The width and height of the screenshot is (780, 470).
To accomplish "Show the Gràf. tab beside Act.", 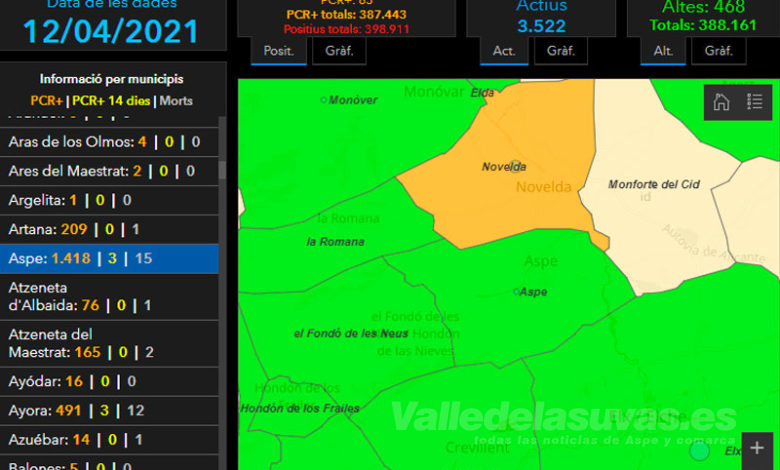I will coord(560,51).
